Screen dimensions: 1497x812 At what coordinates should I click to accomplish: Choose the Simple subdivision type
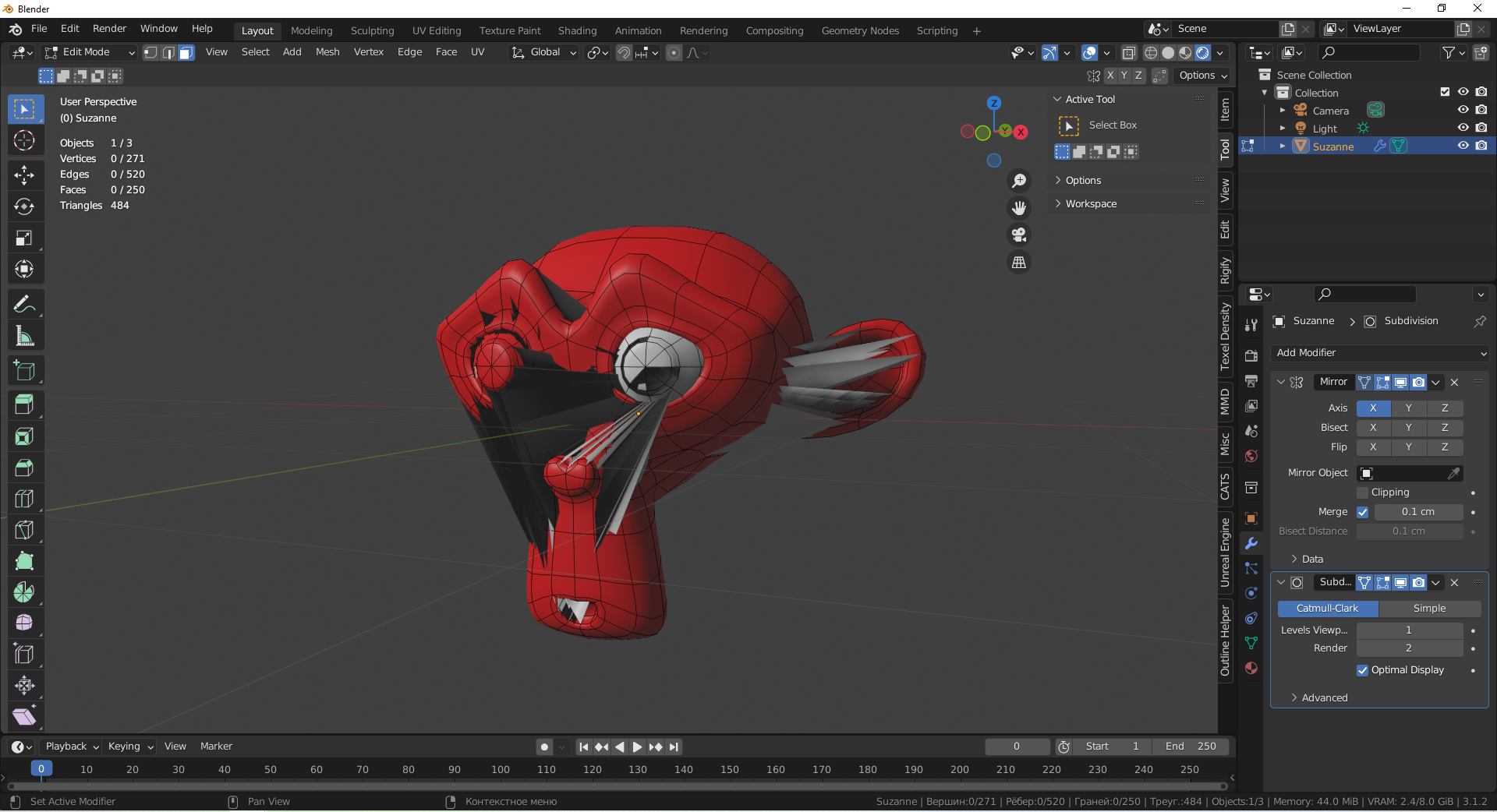1428,609
